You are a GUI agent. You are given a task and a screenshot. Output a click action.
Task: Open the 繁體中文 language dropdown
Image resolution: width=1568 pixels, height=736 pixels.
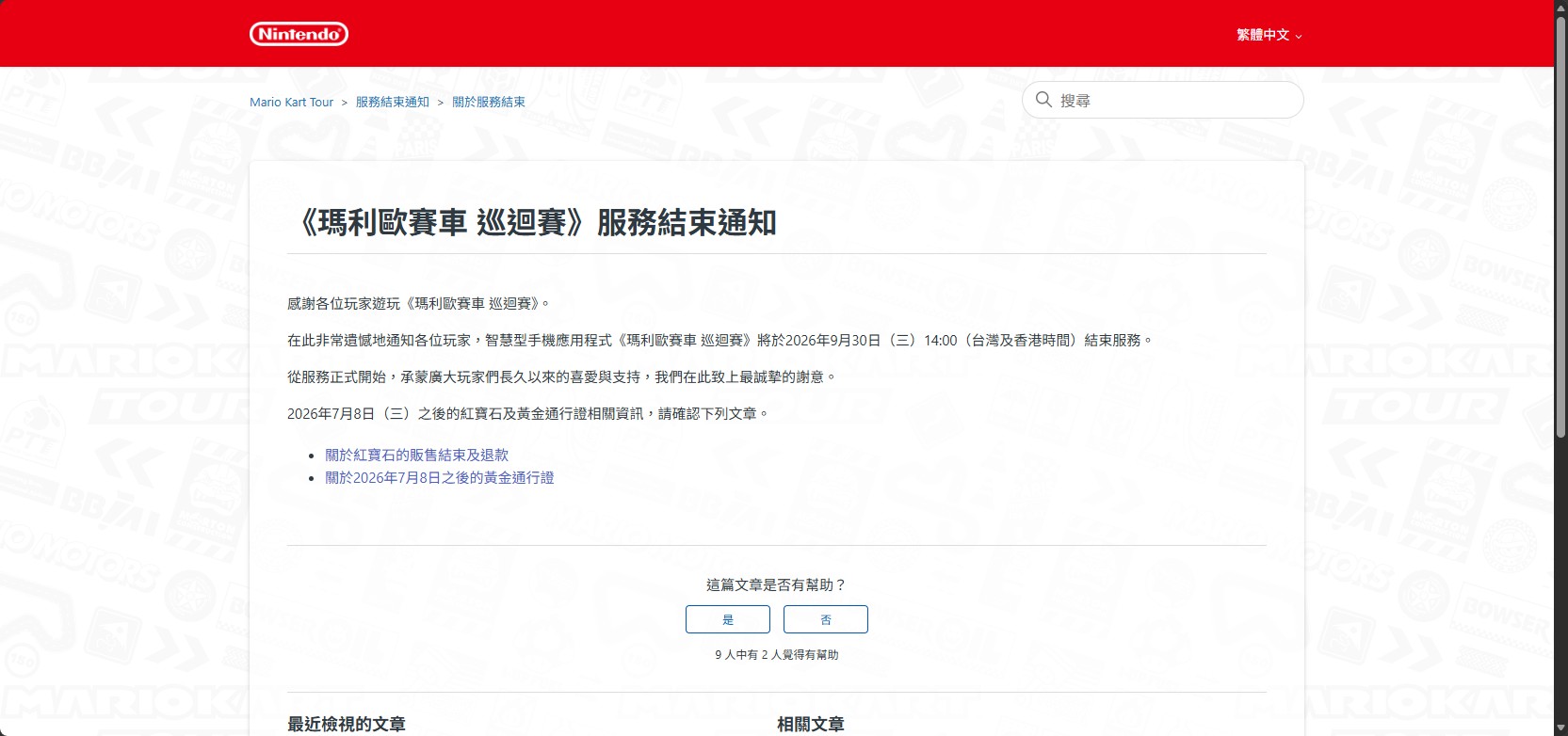1269,35
